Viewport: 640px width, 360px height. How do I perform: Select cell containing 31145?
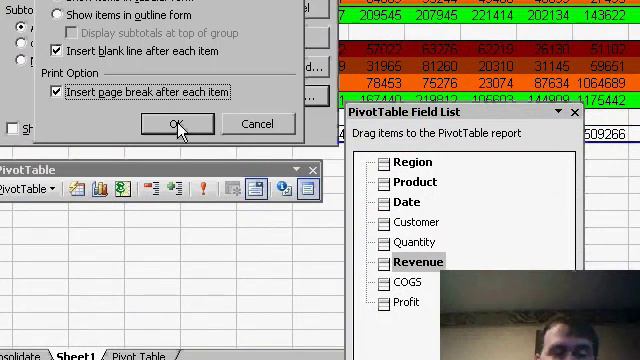click(x=544, y=66)
